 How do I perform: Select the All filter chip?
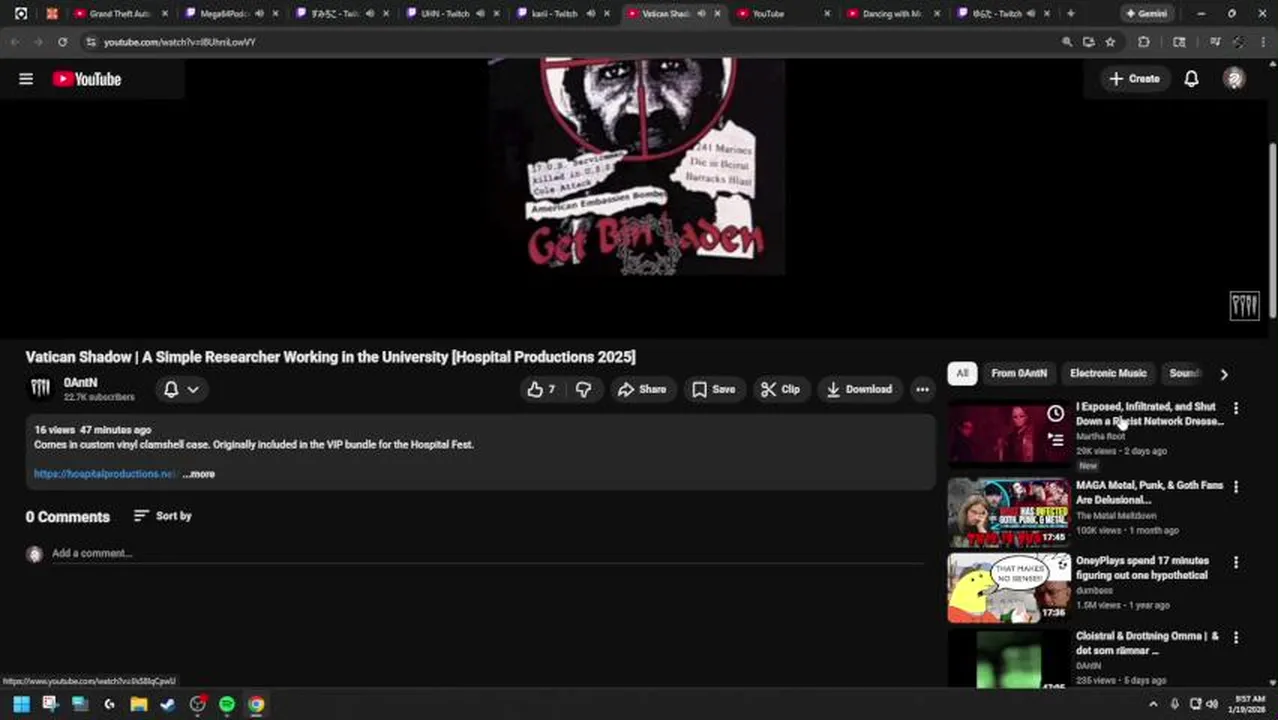click(962, 373)
